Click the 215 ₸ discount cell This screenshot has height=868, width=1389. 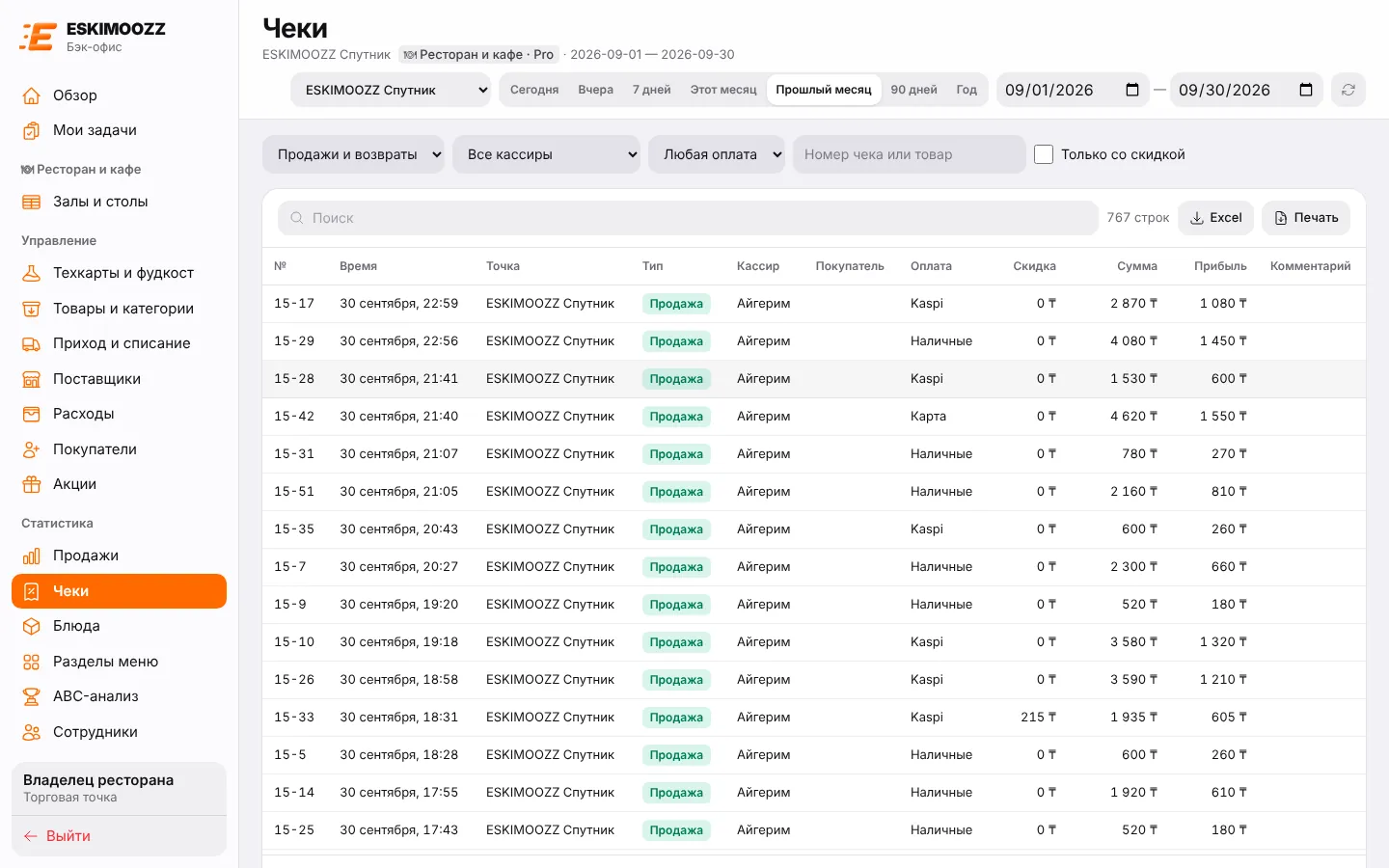(x=1038, y=718)
